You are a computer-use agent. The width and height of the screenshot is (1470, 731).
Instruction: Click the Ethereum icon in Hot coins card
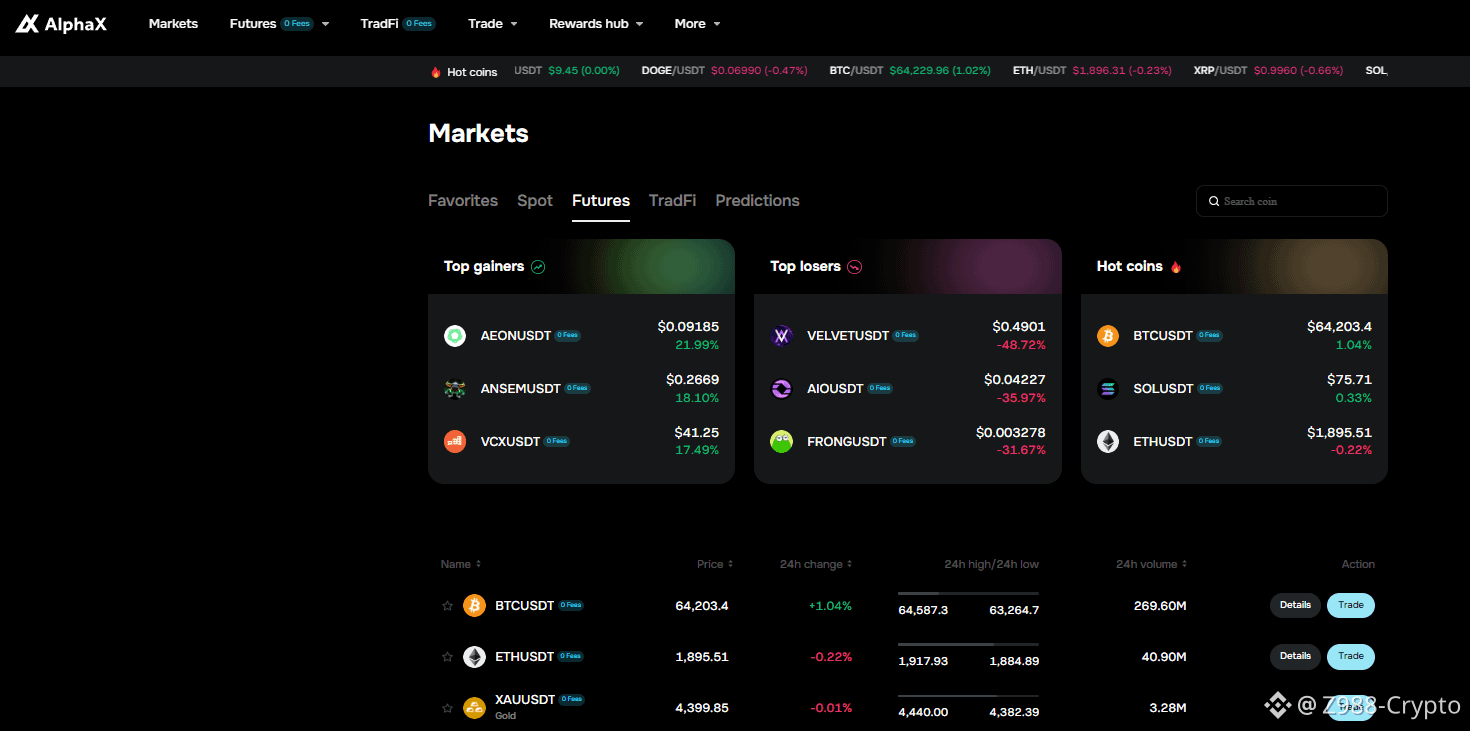1108,441
